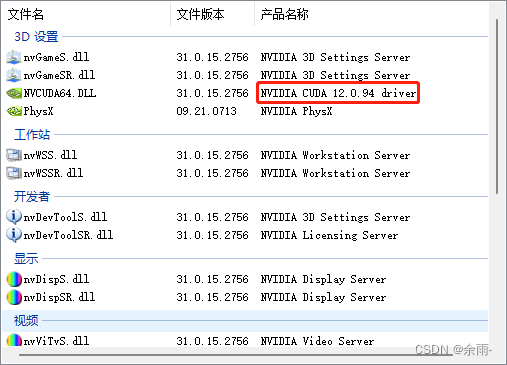This screenshot has width=507, height=365.
Task: Click nvGameS.dll NVIDIA 3D Settings Server
Action: pos(335,57)
